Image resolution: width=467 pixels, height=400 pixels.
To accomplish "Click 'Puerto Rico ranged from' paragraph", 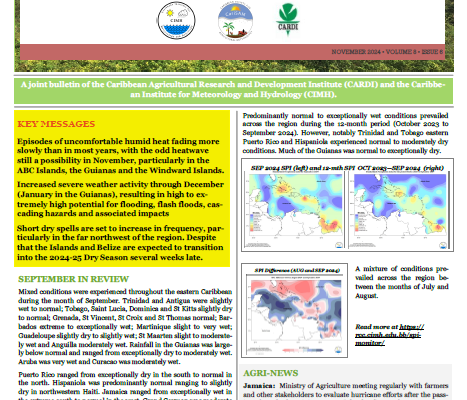I will tap(125, 386).
